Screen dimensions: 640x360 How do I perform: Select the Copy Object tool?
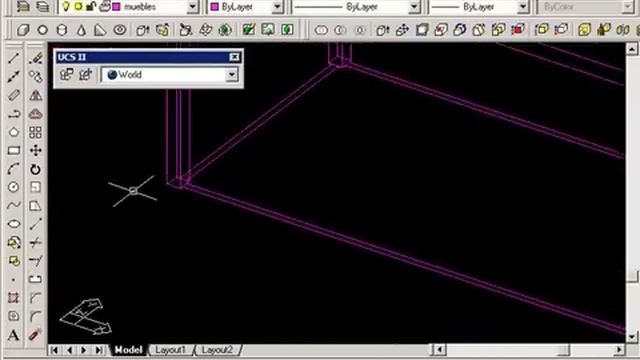tap(36, 76)
